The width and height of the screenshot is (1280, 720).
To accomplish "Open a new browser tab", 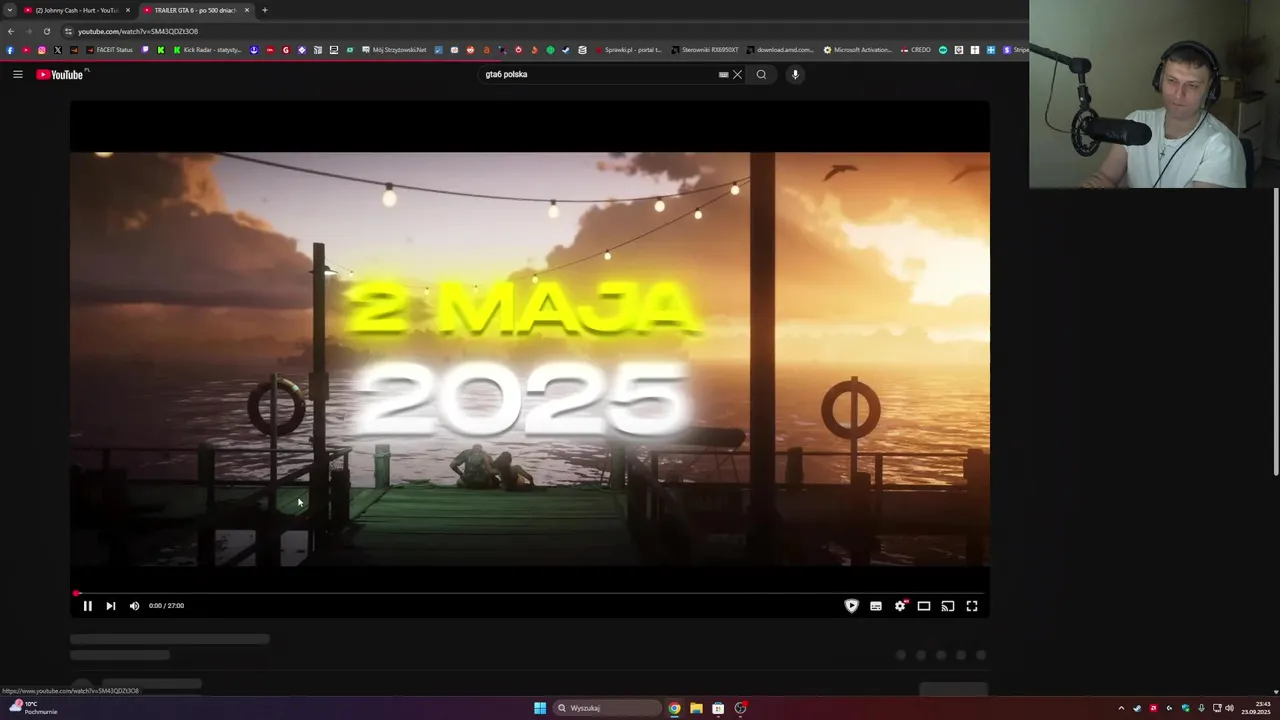I will pyautogui.click(x=265, y=10).
